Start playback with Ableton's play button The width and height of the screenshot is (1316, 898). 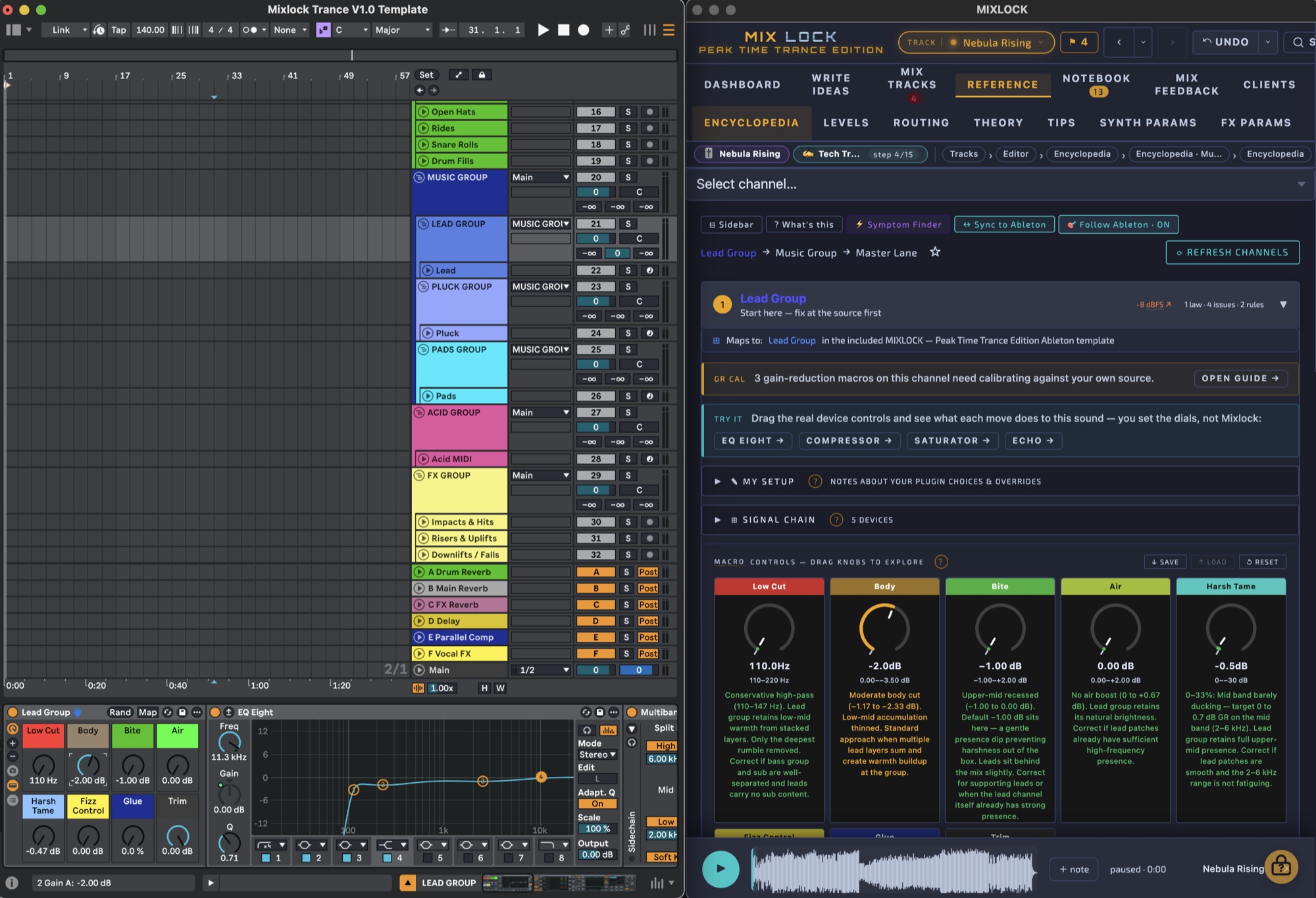point(543,30)
